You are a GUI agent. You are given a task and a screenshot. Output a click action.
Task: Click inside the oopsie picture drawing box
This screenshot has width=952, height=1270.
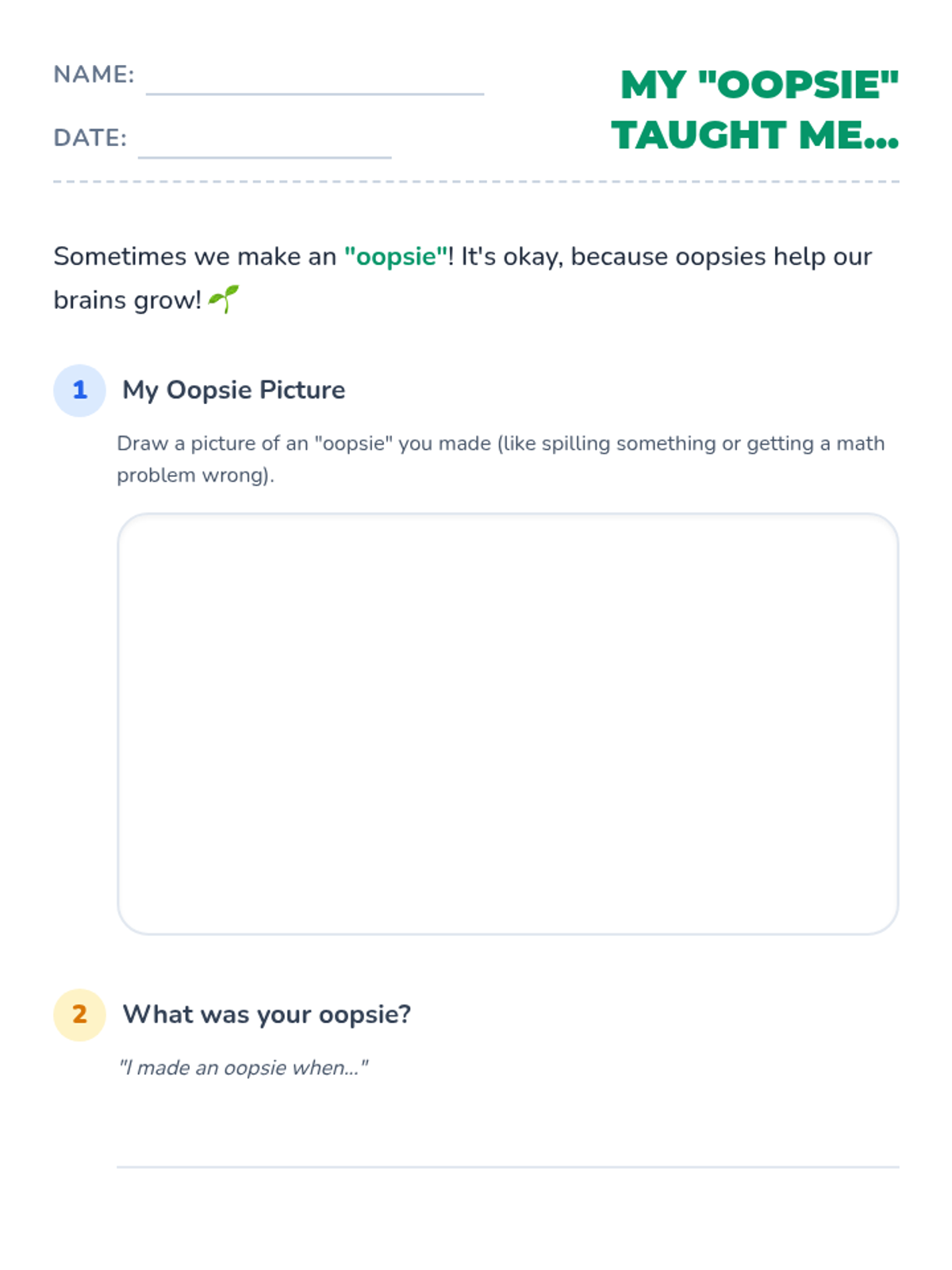(x=508, y=723)
